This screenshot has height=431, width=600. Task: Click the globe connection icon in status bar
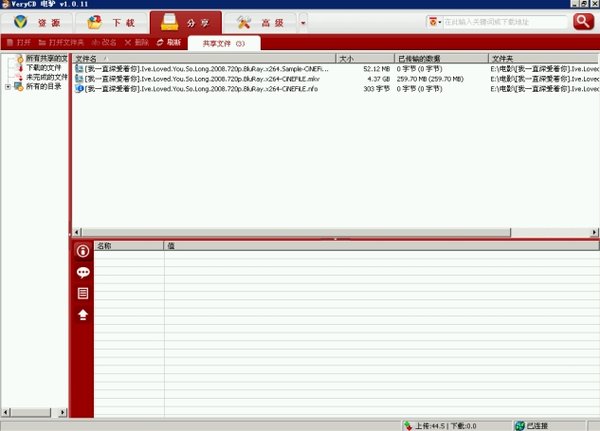pos(520,426)
